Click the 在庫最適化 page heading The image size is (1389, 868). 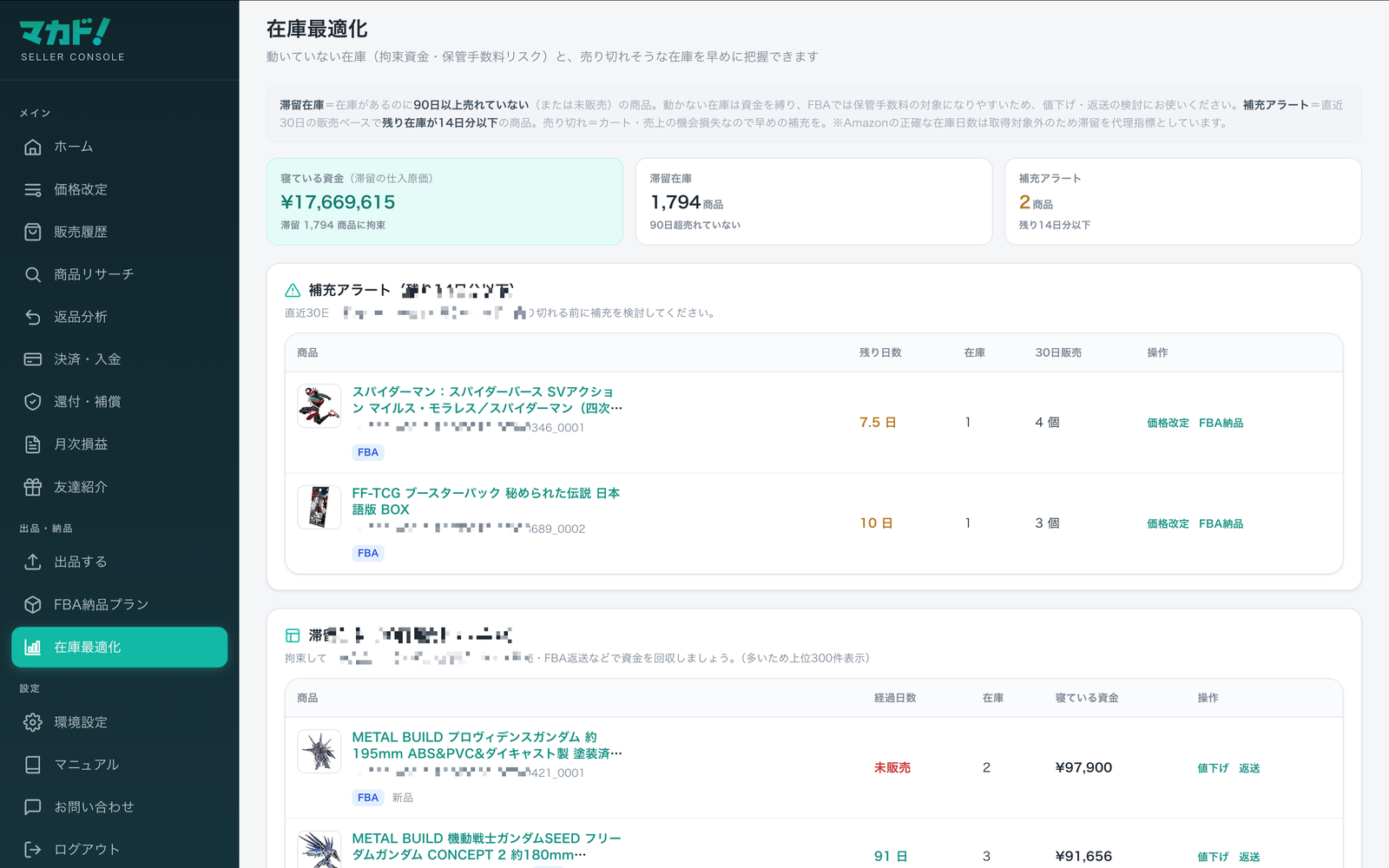[317, 29]
